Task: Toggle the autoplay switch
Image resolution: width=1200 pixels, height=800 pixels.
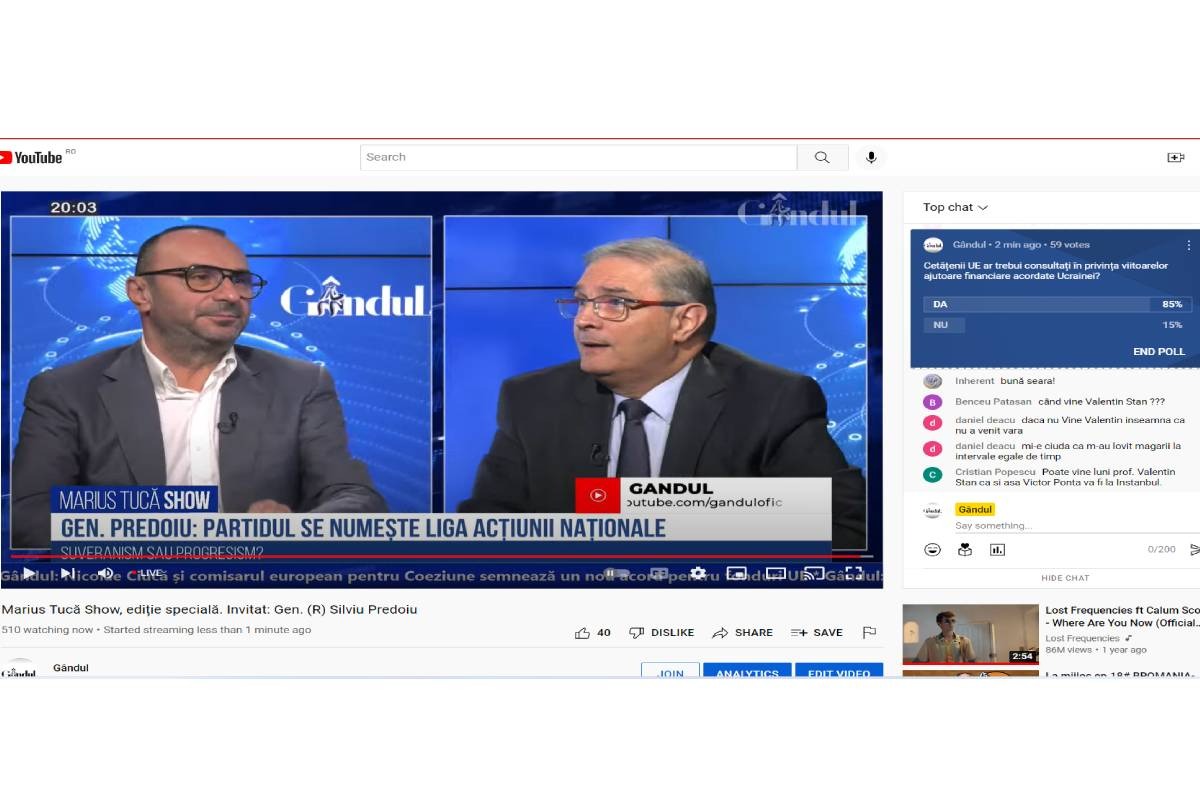Action: (616, 573)
